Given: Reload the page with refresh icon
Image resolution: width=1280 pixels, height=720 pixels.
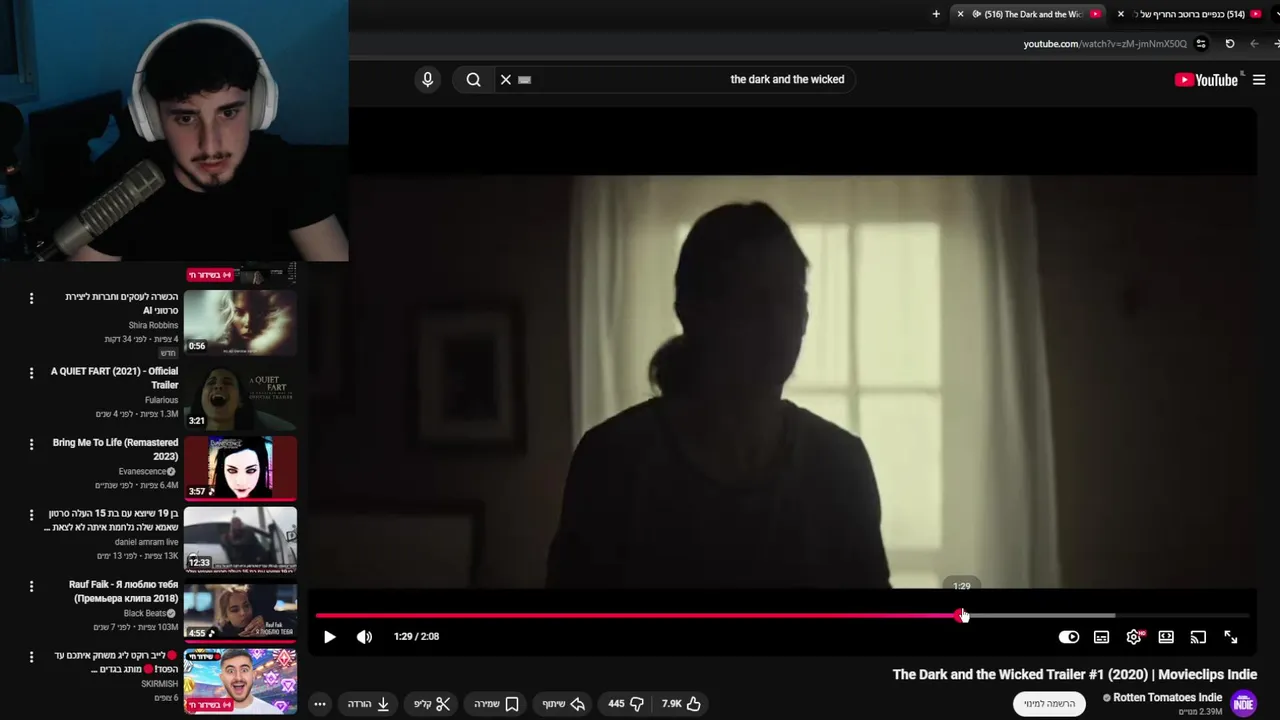Looking at the screenshot, I should click(x=1230, y=44).
